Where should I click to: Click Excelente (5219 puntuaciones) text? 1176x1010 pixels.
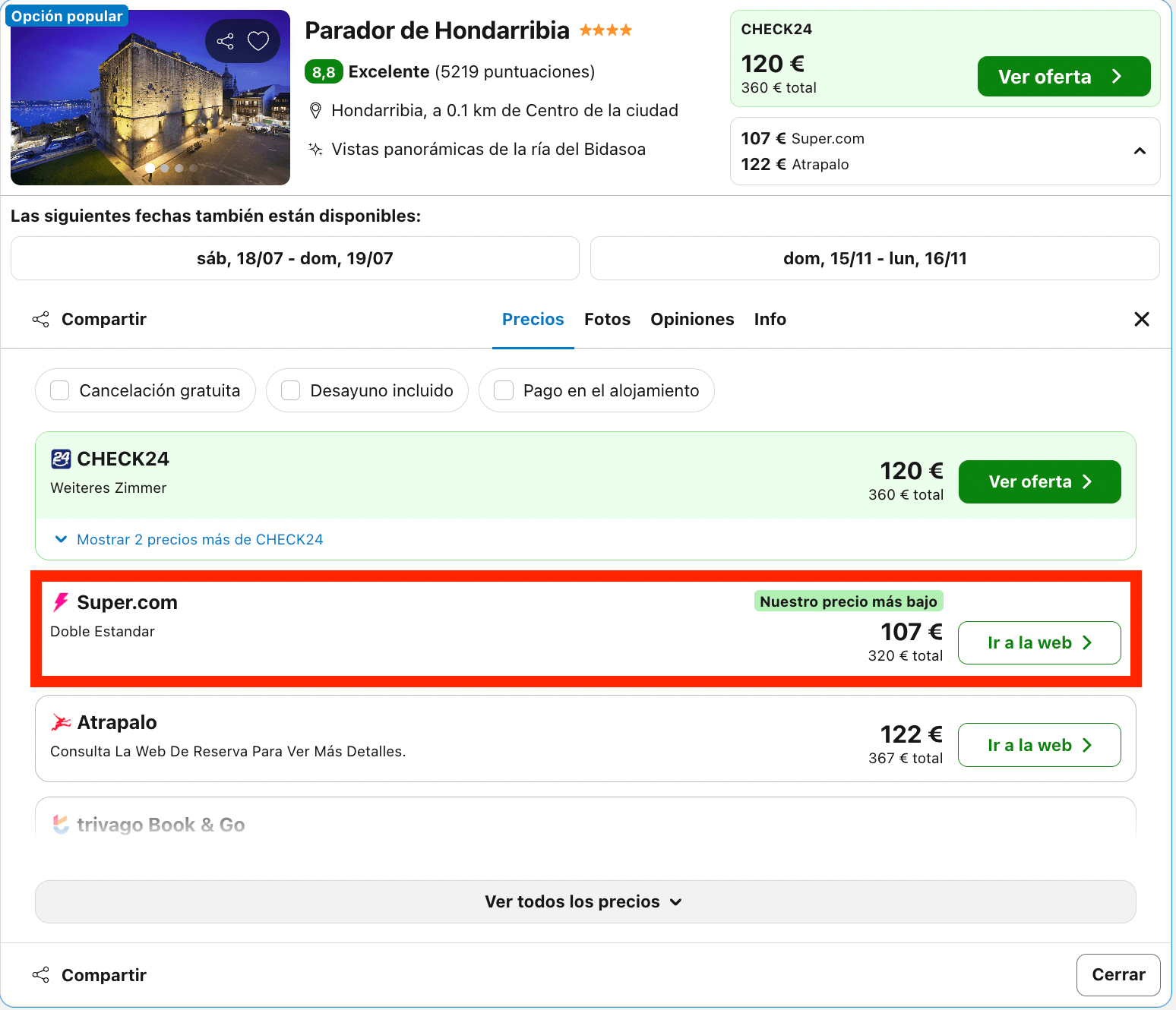[471, 72]
